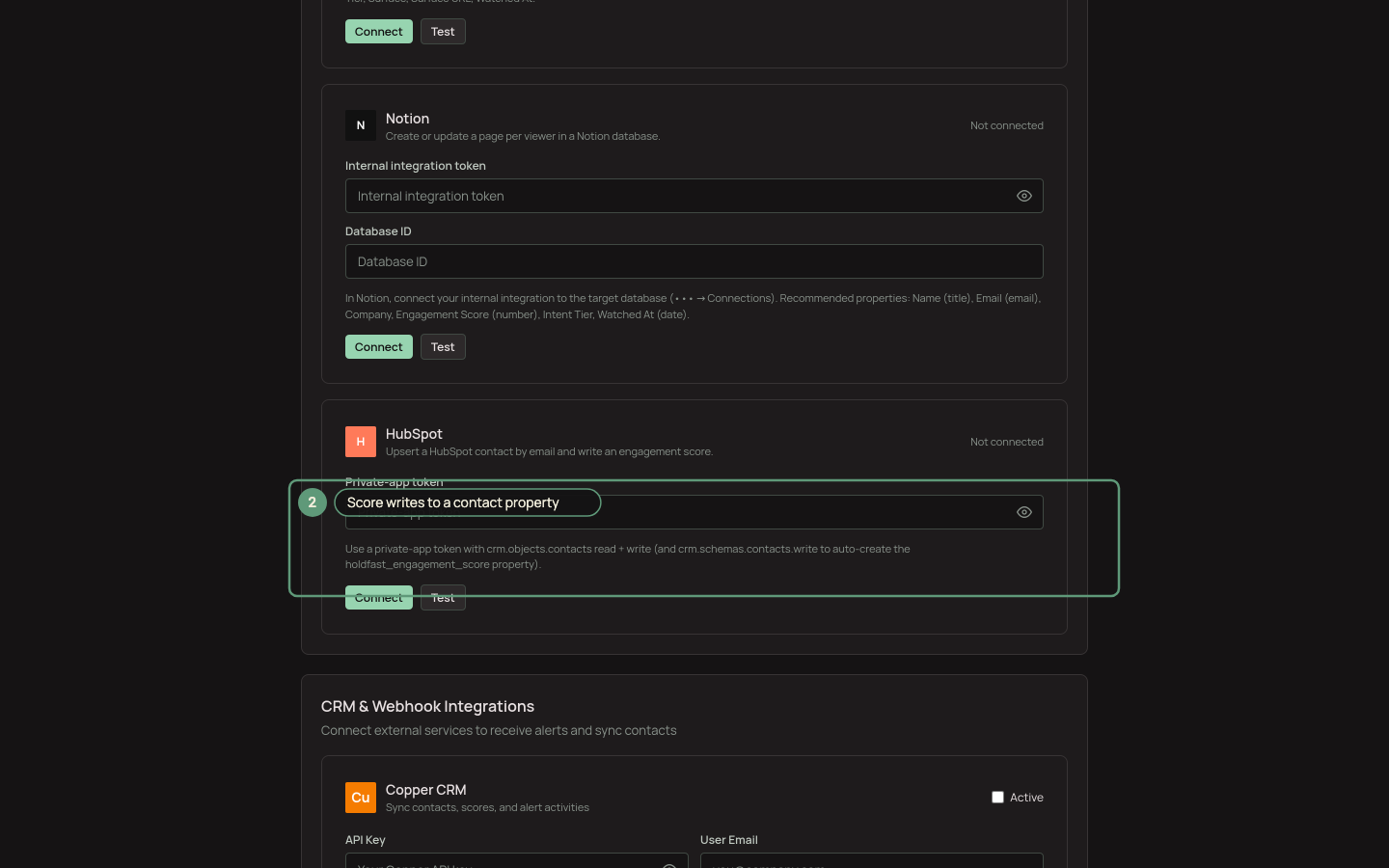Click the topmost Test button above Notion

443,32
